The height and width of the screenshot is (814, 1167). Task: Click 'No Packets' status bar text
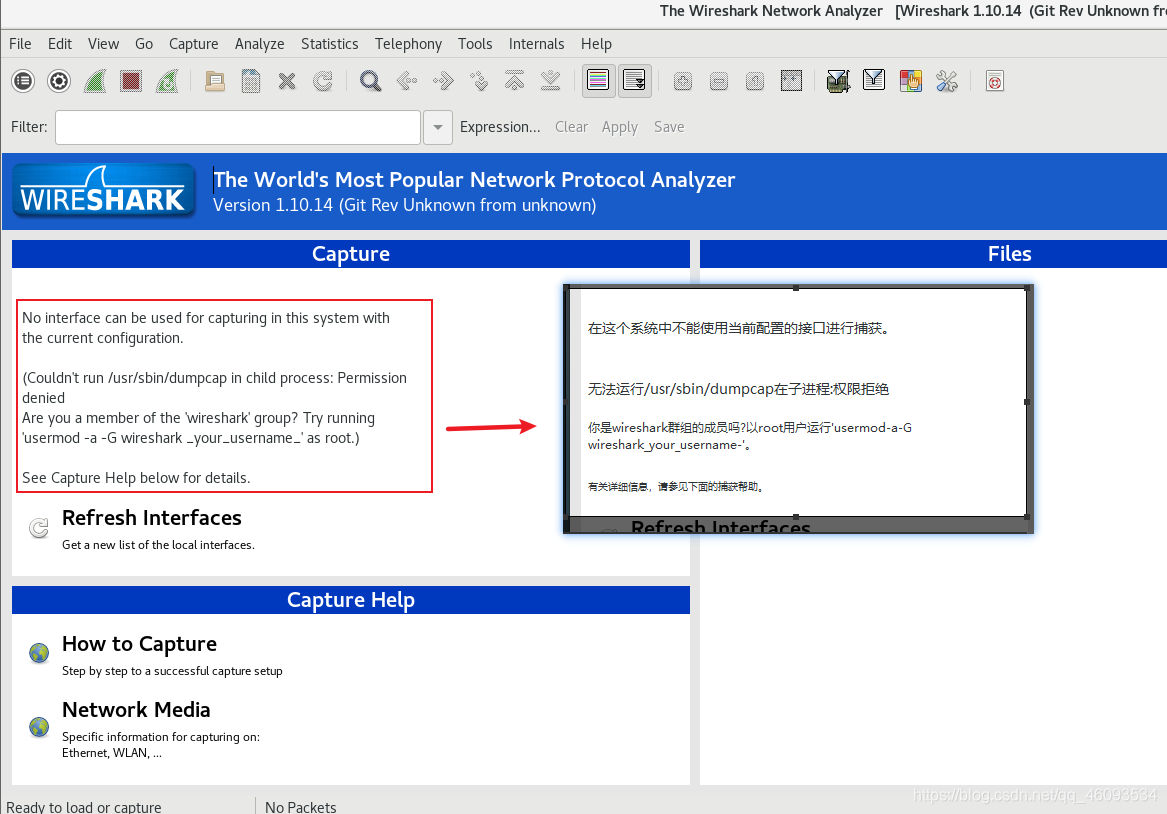click(301, 807)
